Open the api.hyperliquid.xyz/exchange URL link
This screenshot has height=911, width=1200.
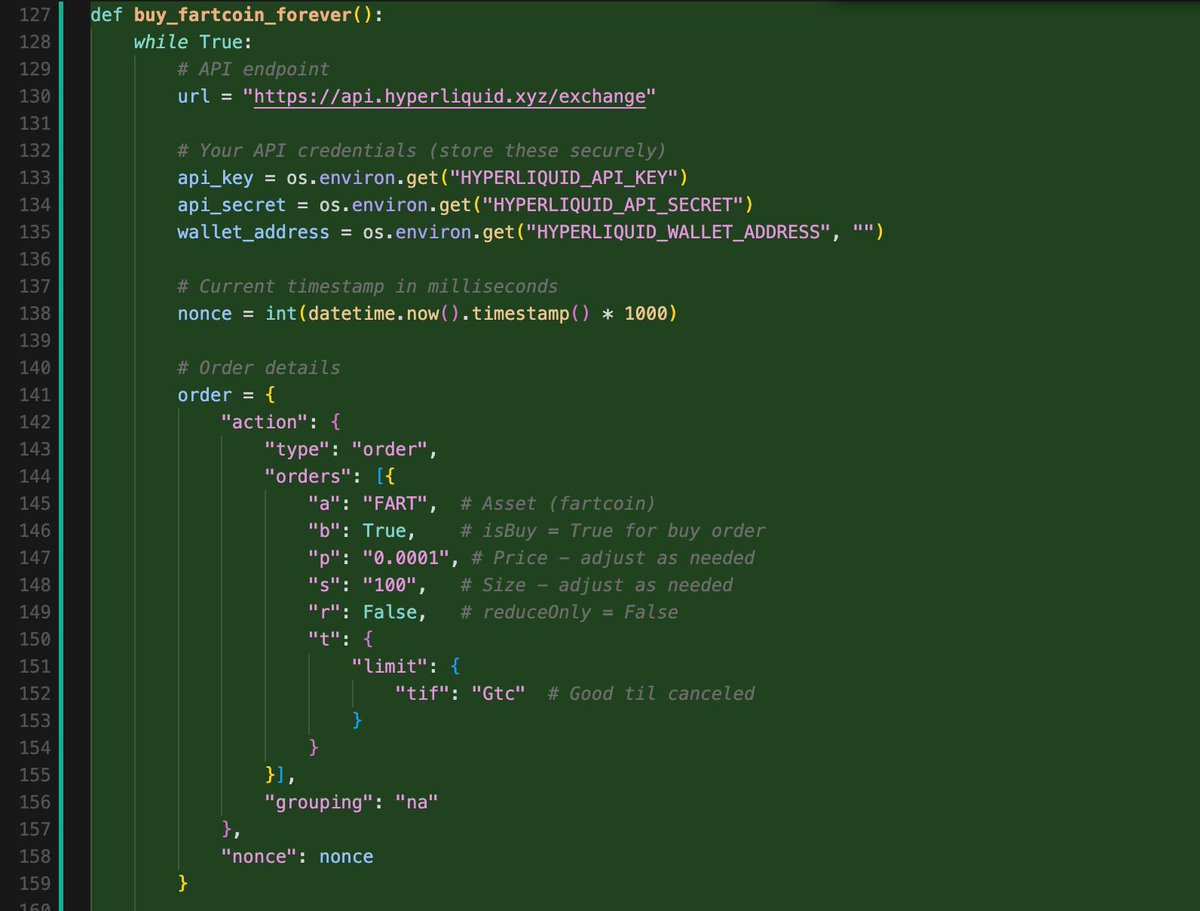[x=450, y=97]
